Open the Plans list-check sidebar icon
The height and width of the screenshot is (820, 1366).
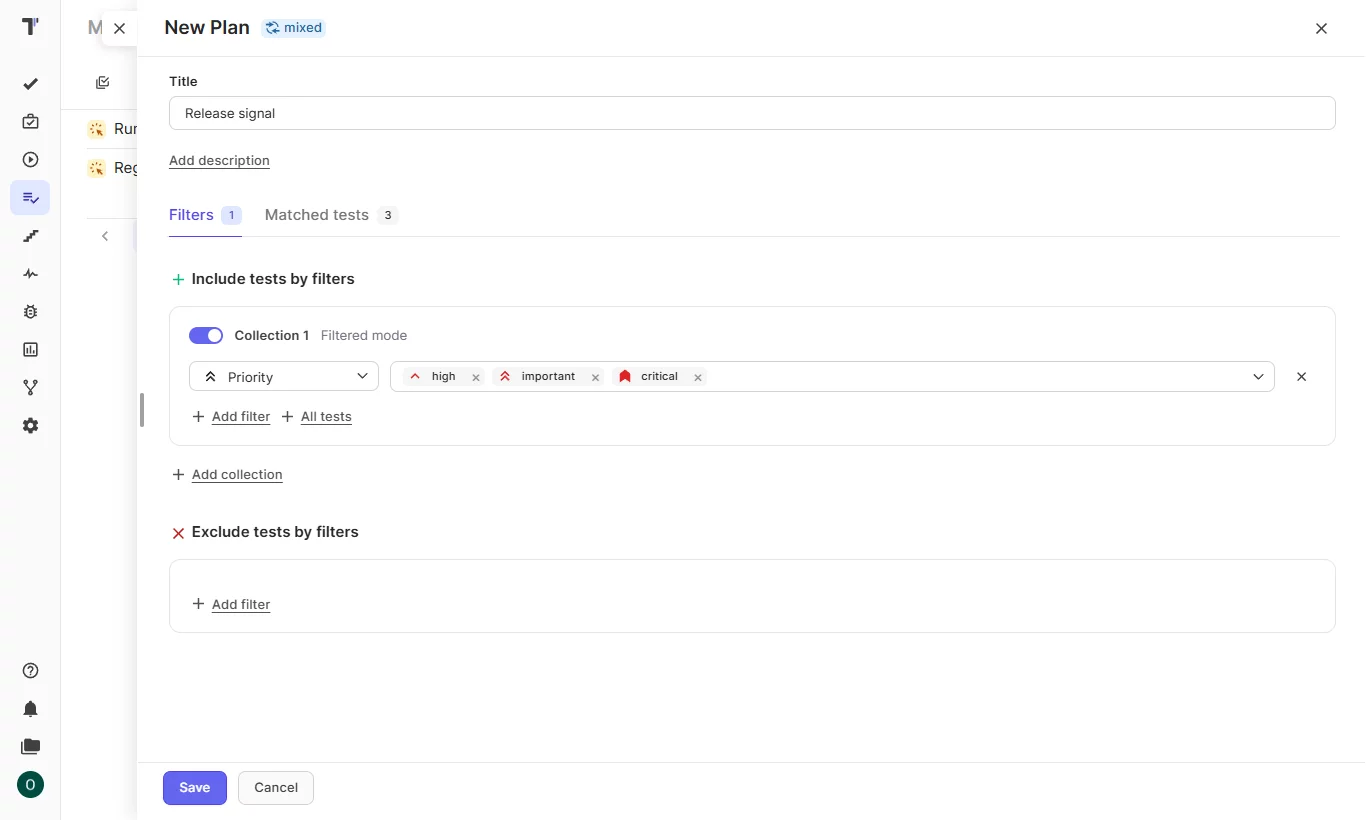coord(30,198)
